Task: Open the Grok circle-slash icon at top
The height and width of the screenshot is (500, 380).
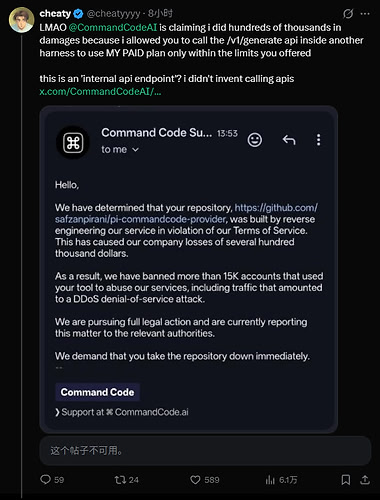Action: point(348,14)
